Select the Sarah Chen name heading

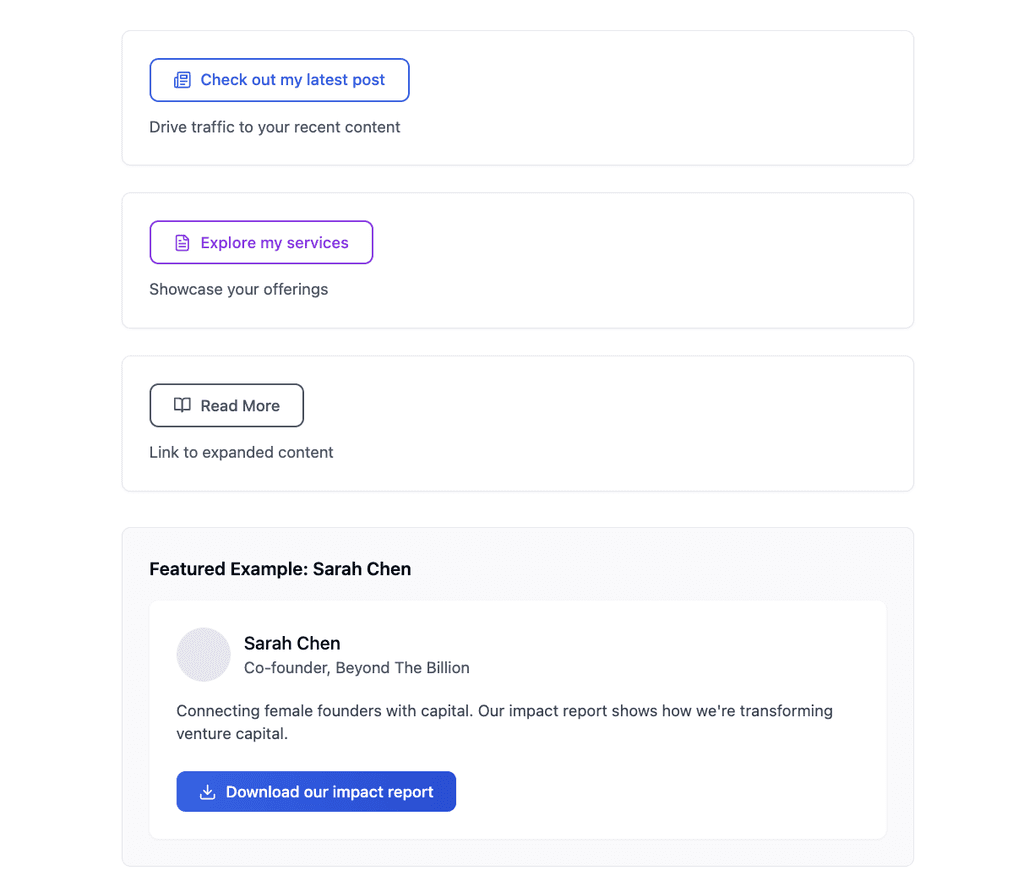[292, 643]
